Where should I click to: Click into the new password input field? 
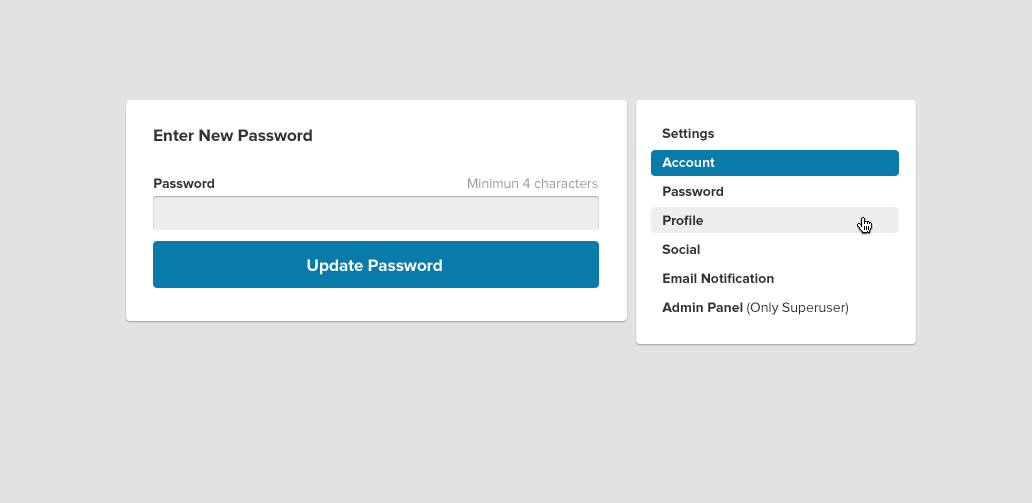pyautogui.click(x=376, y=213)
